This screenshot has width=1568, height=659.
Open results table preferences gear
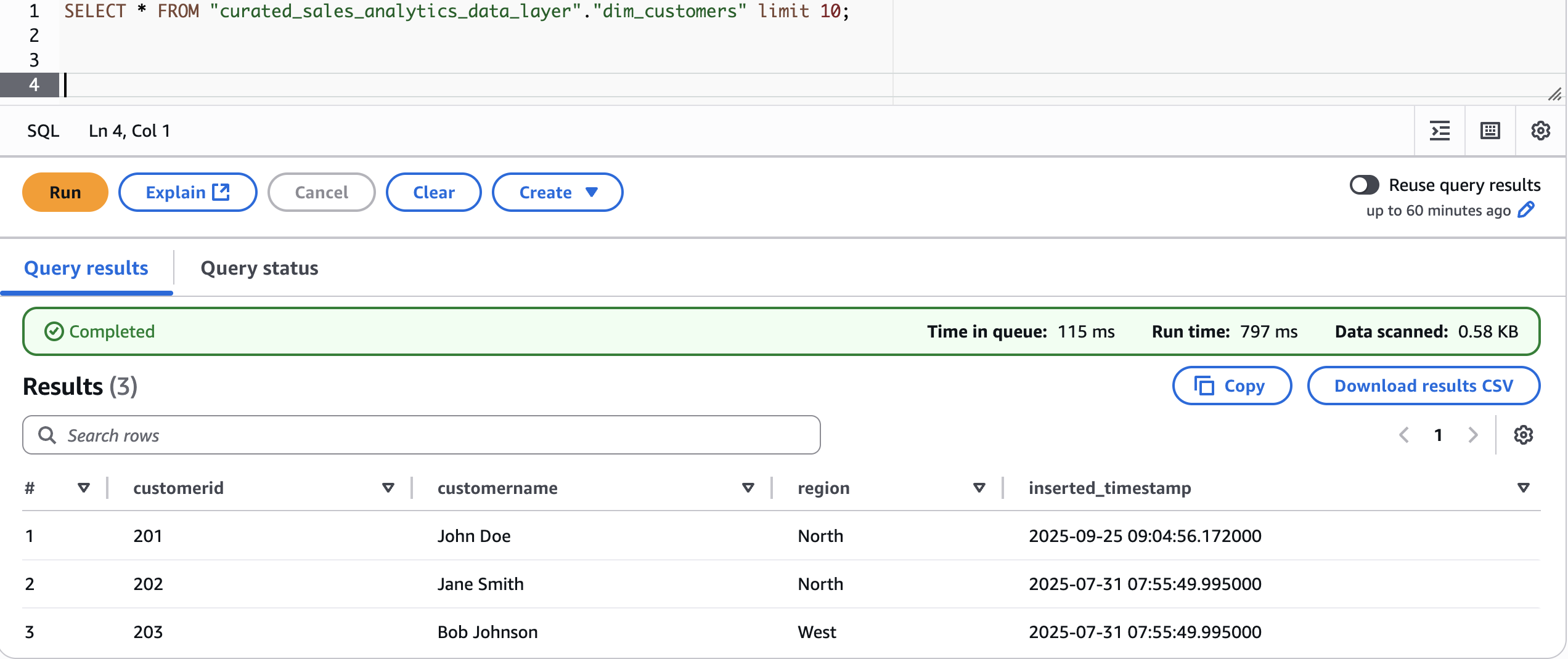coord(1524,435)
